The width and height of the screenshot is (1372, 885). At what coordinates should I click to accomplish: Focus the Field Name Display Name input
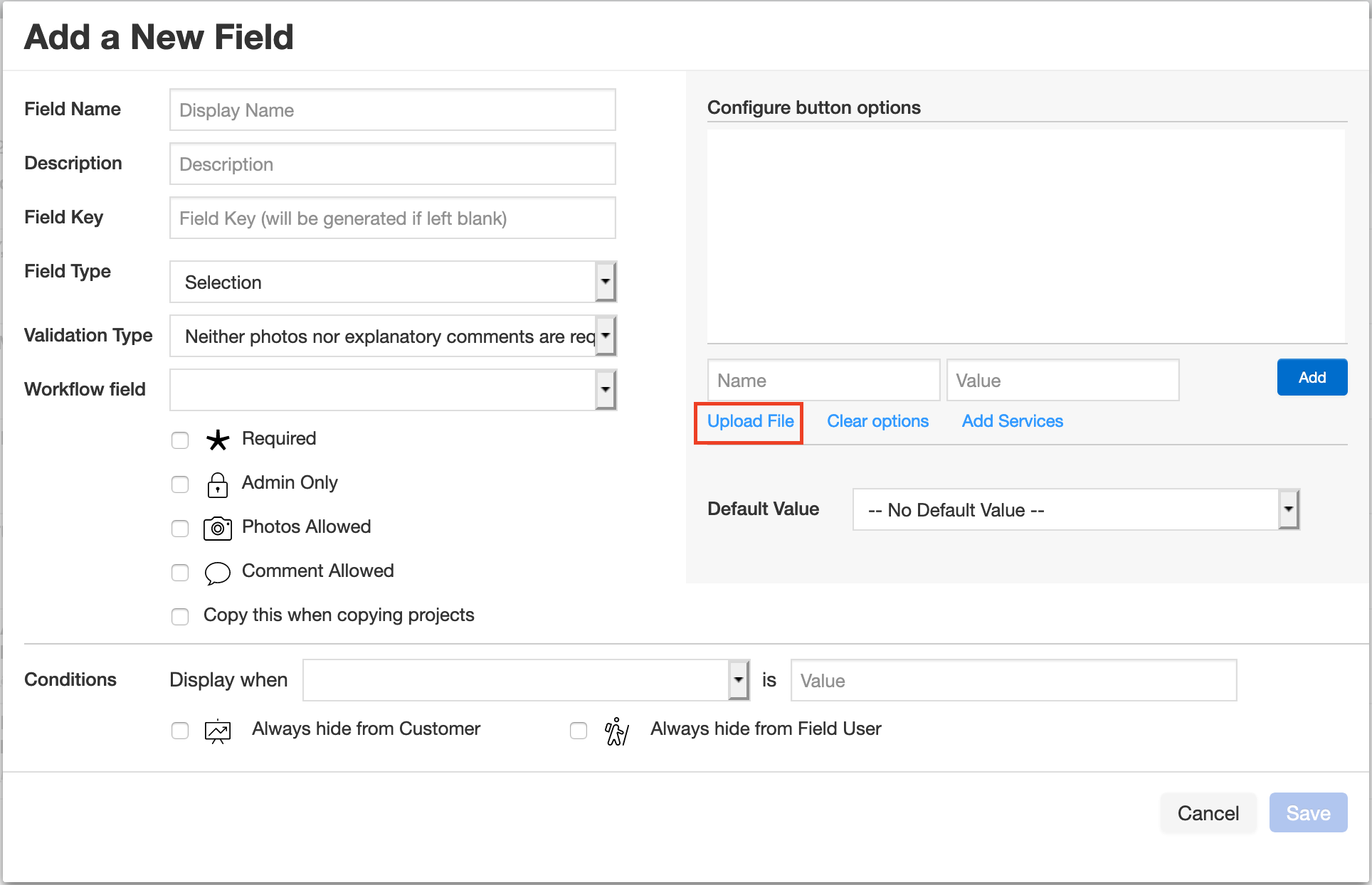pos(393,110)
